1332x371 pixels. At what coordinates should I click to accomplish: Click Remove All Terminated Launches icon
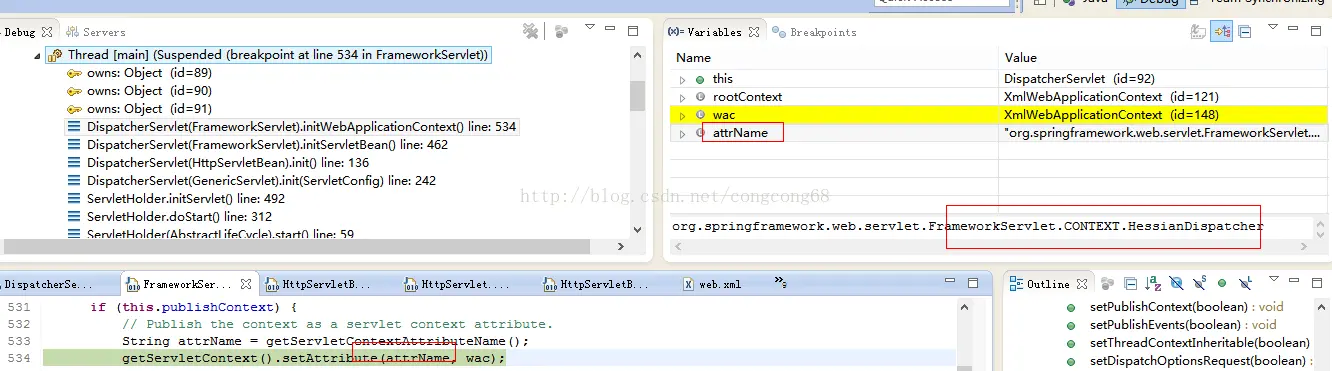(530, 32)
